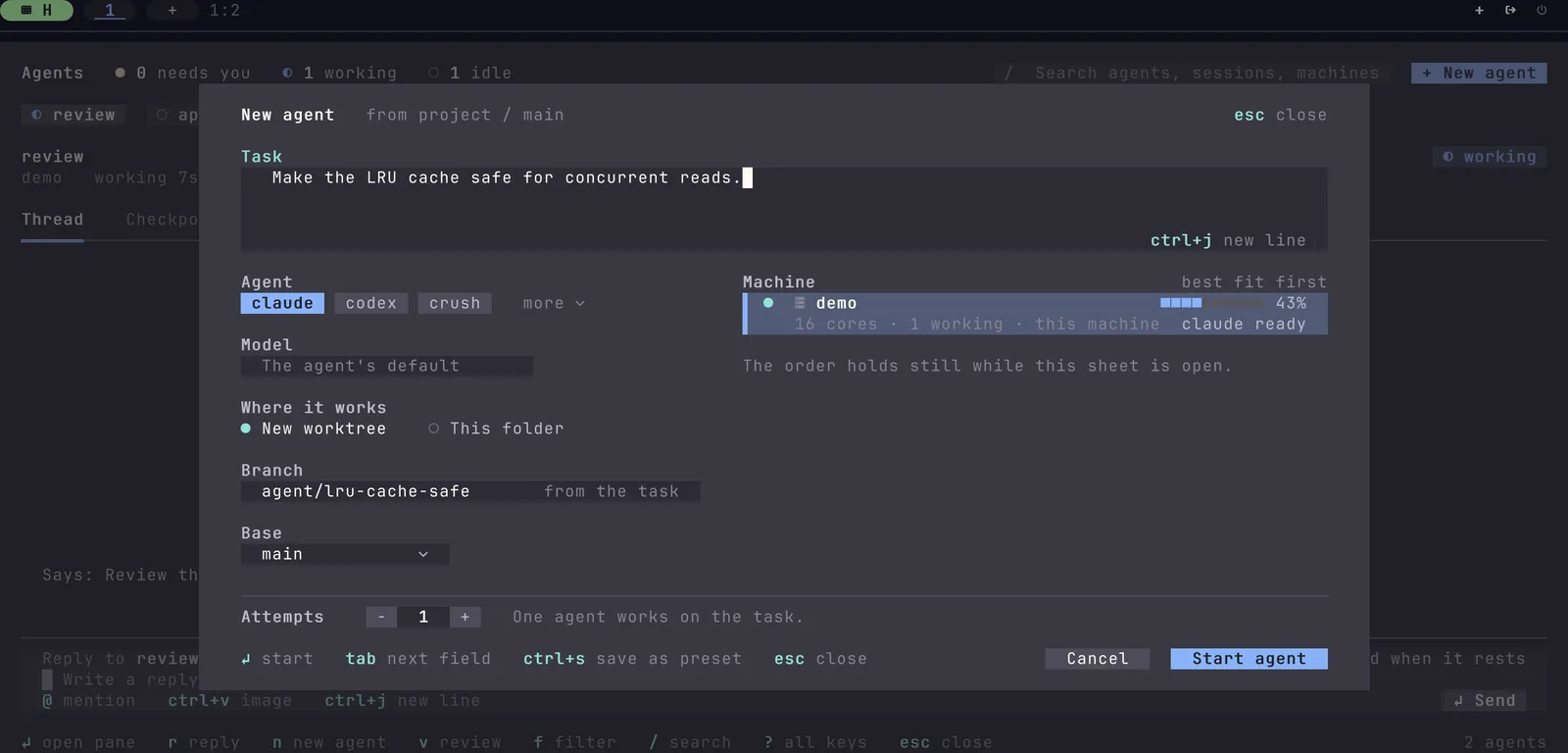The image size is (1568, 753).
Task: Click into the Task text area
Action: [784, 209]
